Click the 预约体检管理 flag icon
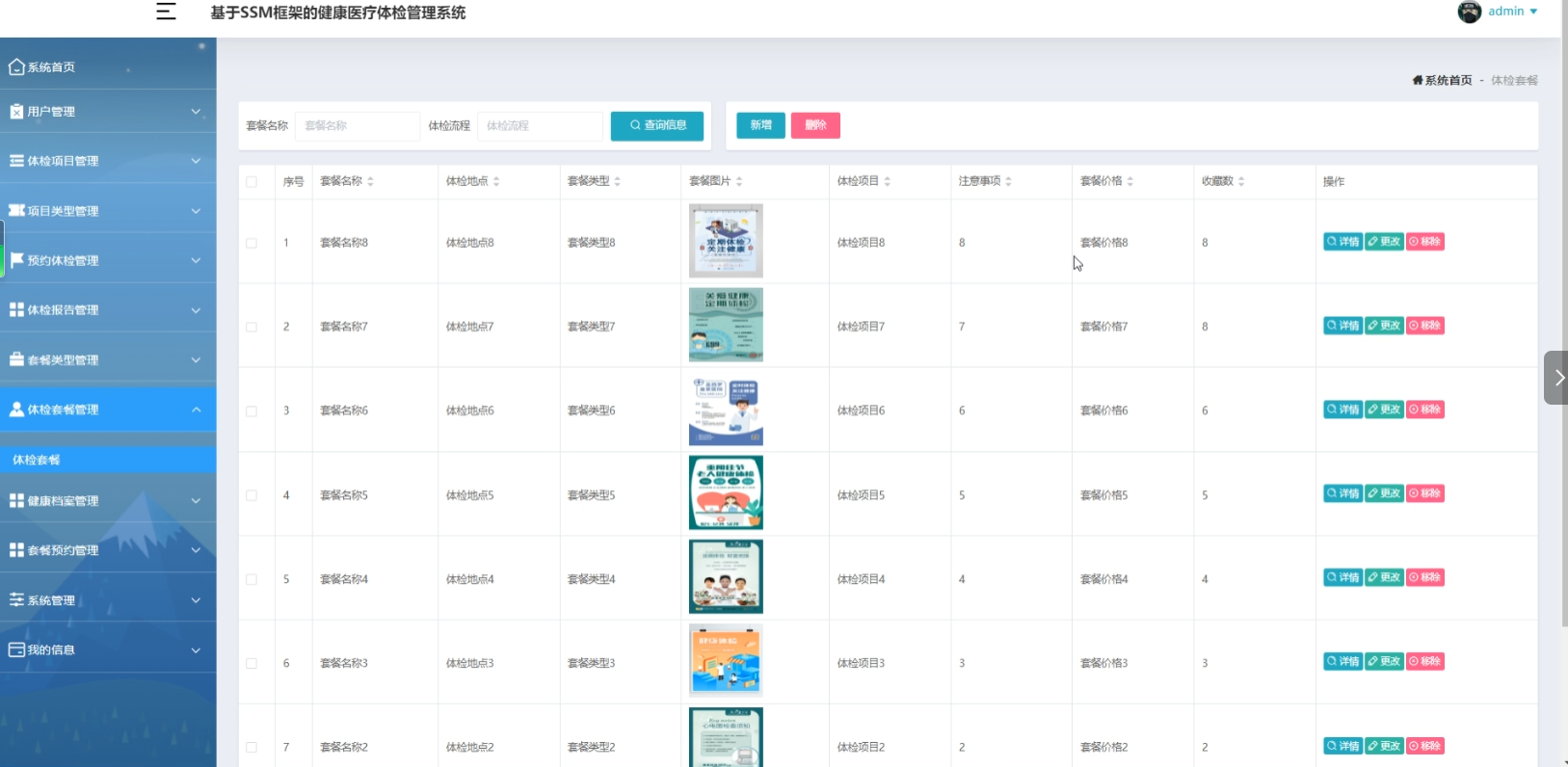This screenshot has width=1568, height=767. 16,260
